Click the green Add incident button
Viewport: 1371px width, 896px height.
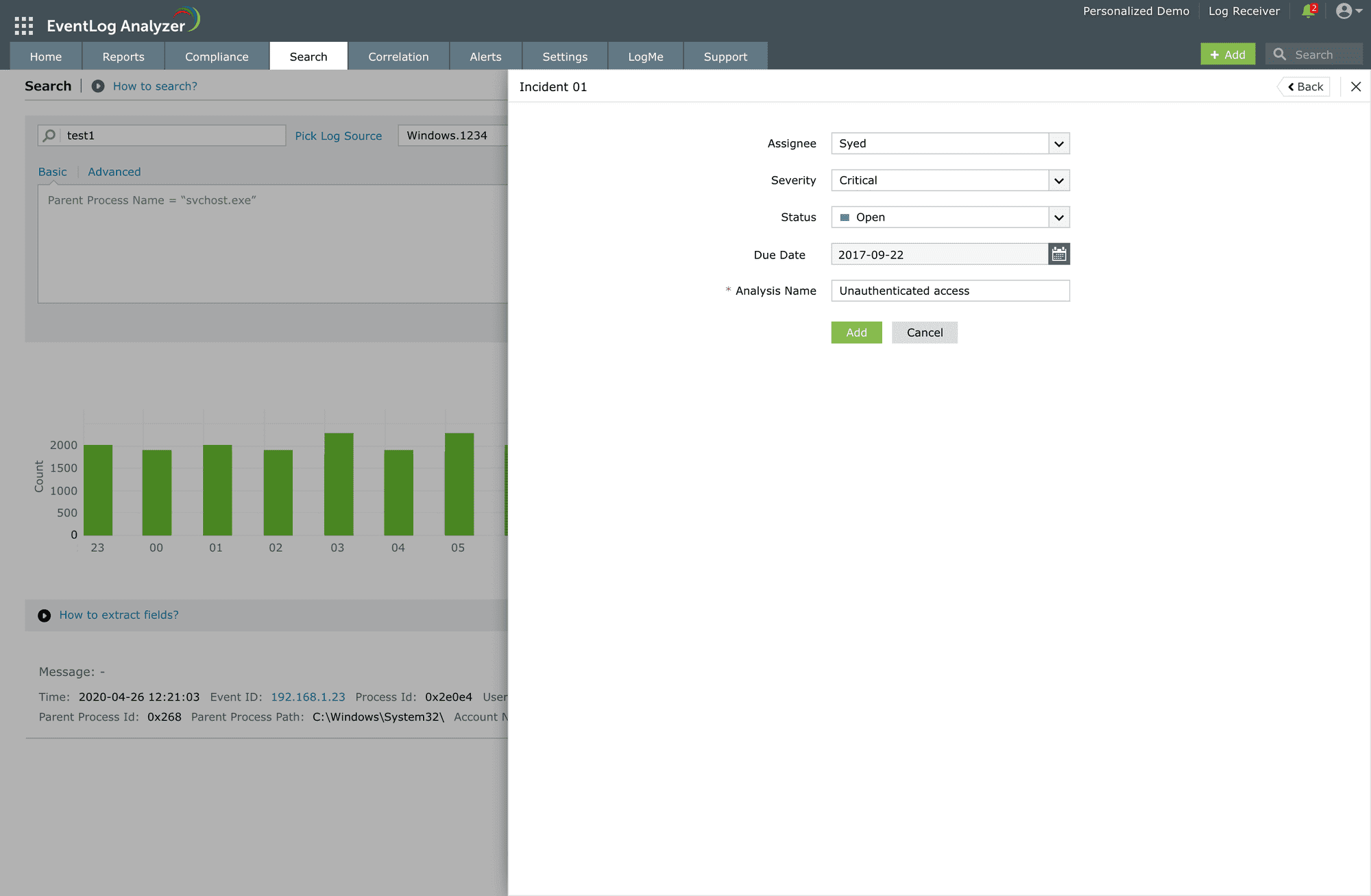click(x=856, y=332)
